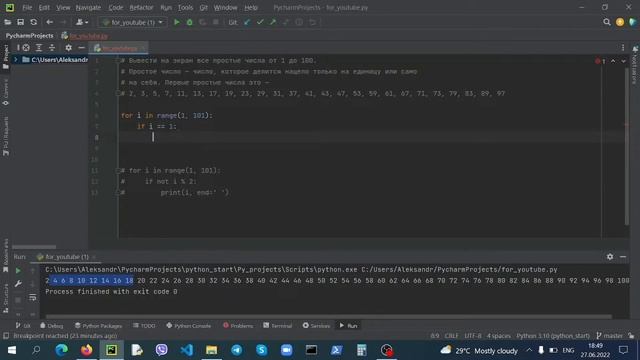Open the Python Packages tool window

[98, 326]
